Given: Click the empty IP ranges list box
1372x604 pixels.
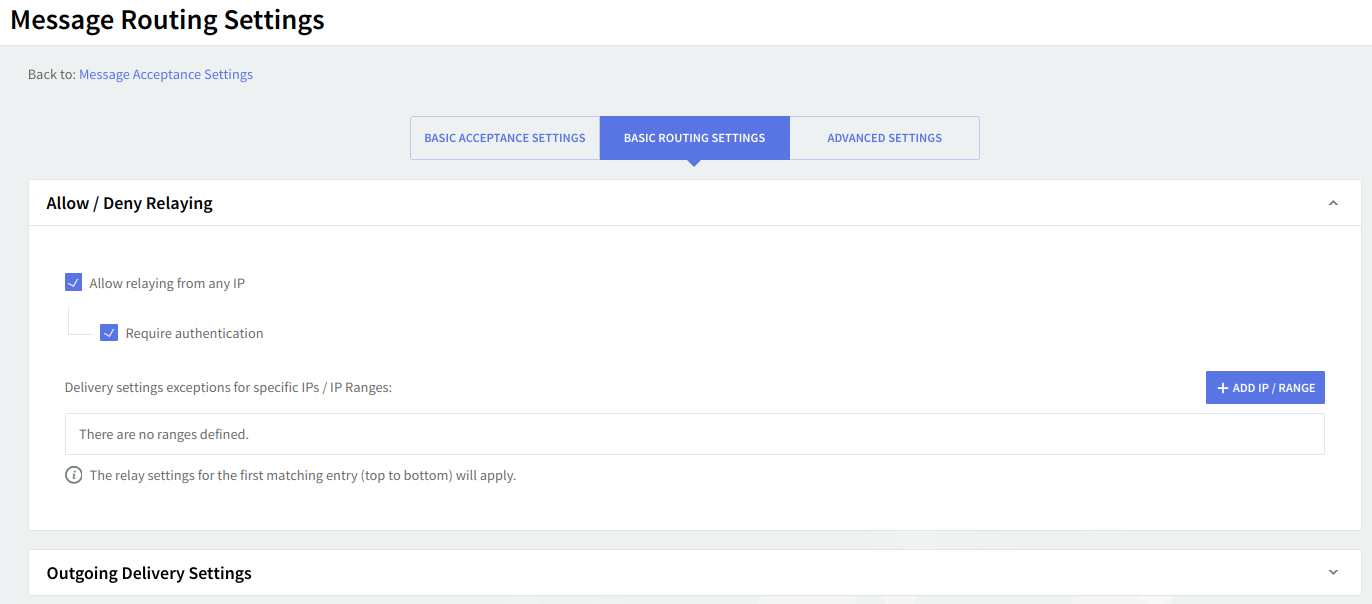Looking at the screenshot, I should coord(694,434).
